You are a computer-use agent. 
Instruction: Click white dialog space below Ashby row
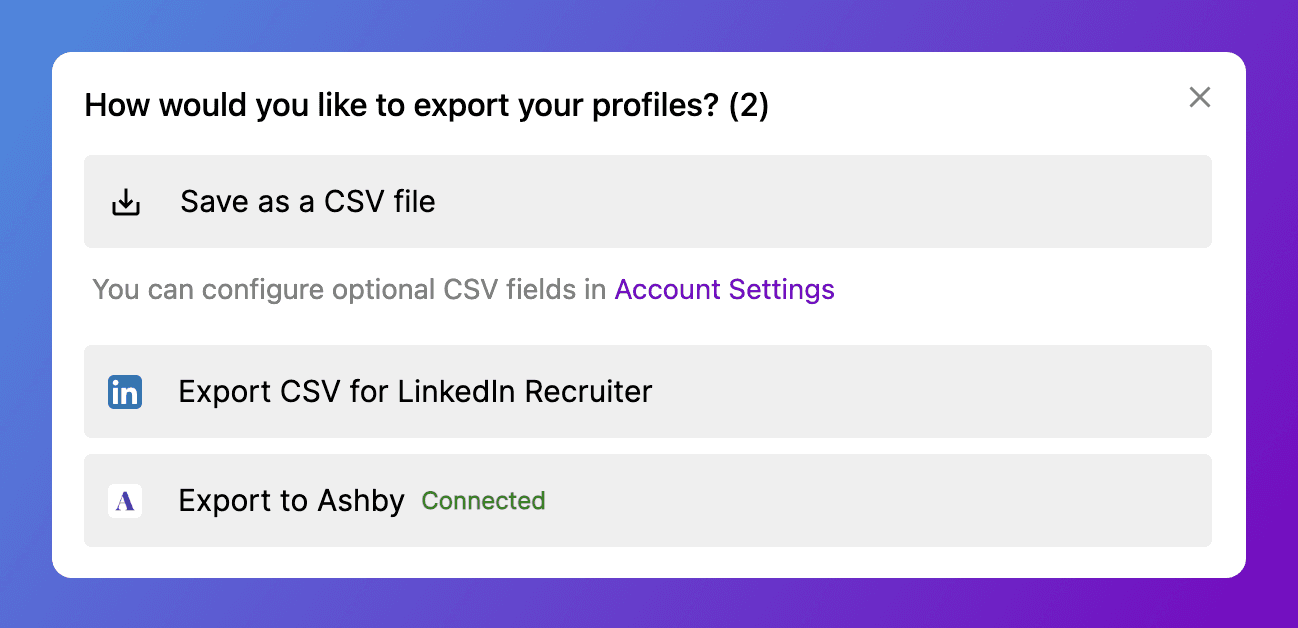649,562
